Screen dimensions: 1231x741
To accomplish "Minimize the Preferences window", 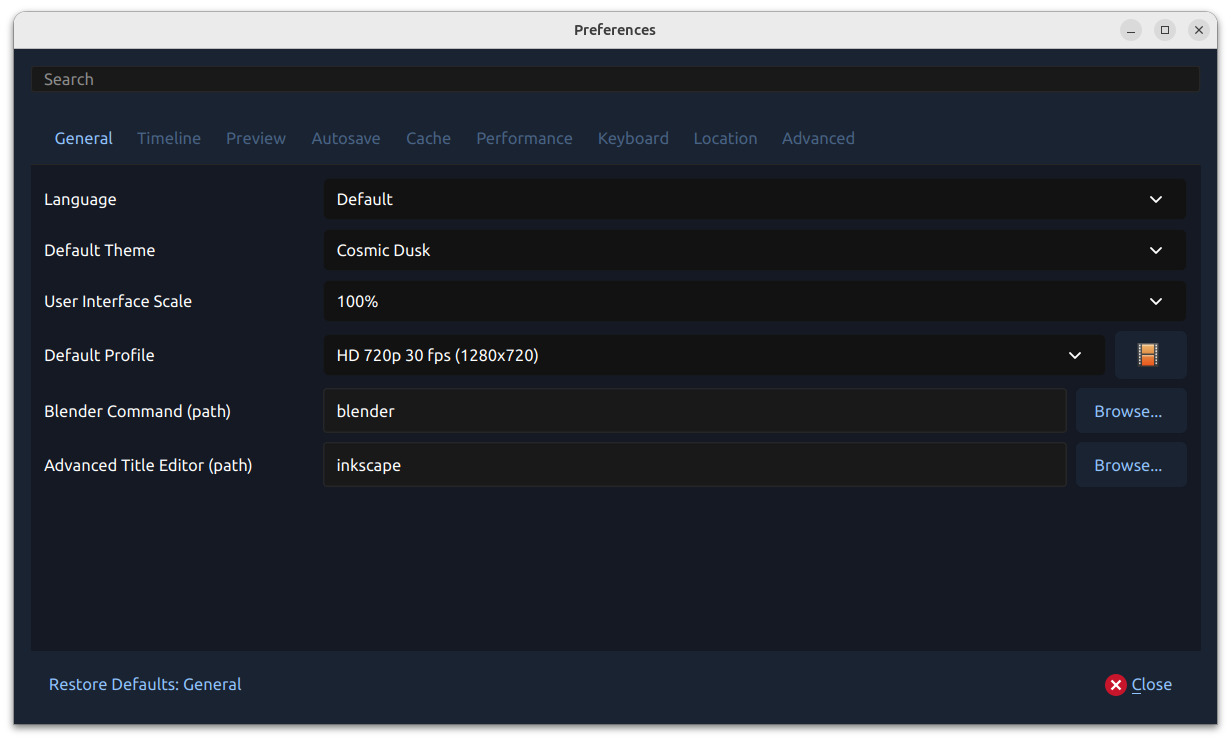I will point(1131,30).
